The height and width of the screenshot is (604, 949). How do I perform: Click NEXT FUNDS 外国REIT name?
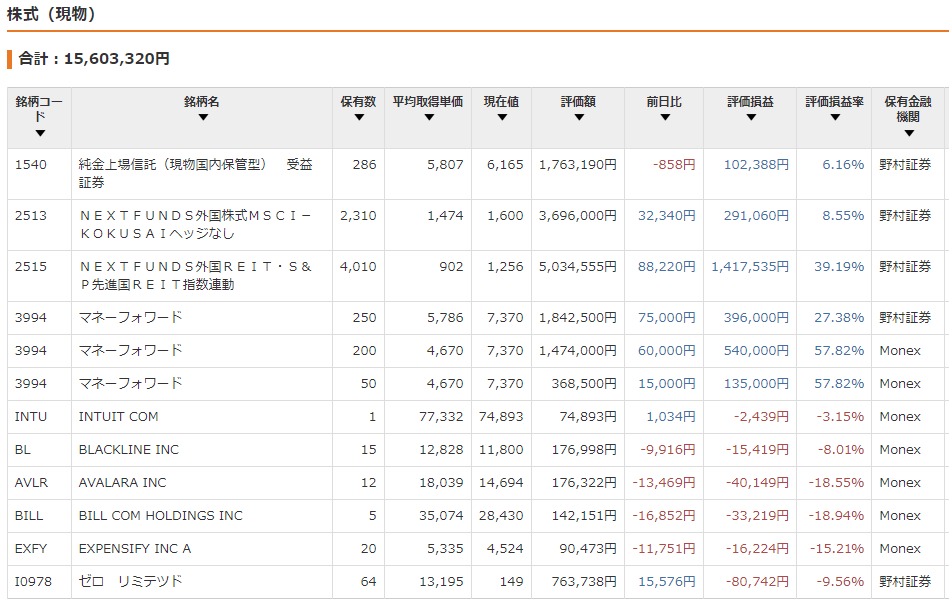click(x=195, y=275)
